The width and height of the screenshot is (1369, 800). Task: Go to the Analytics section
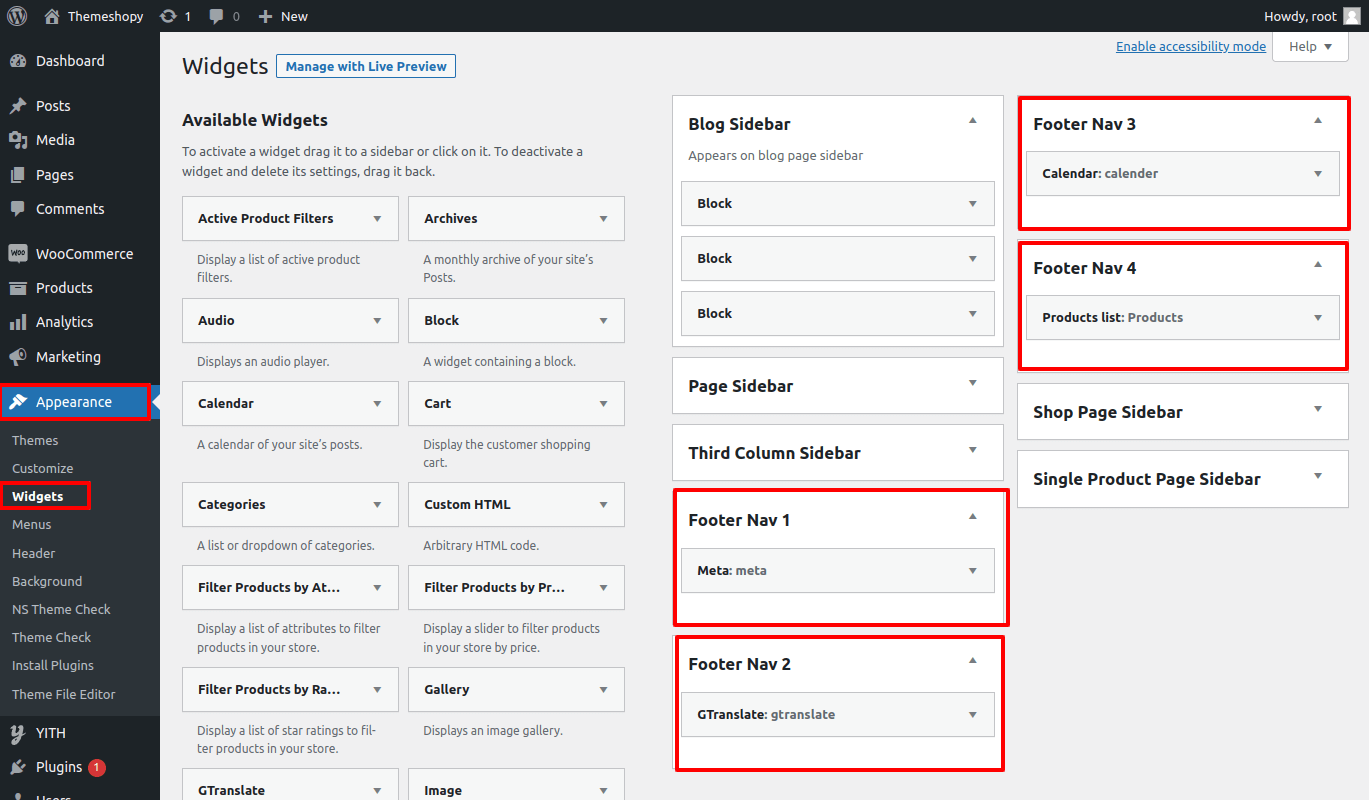(64, 322)
